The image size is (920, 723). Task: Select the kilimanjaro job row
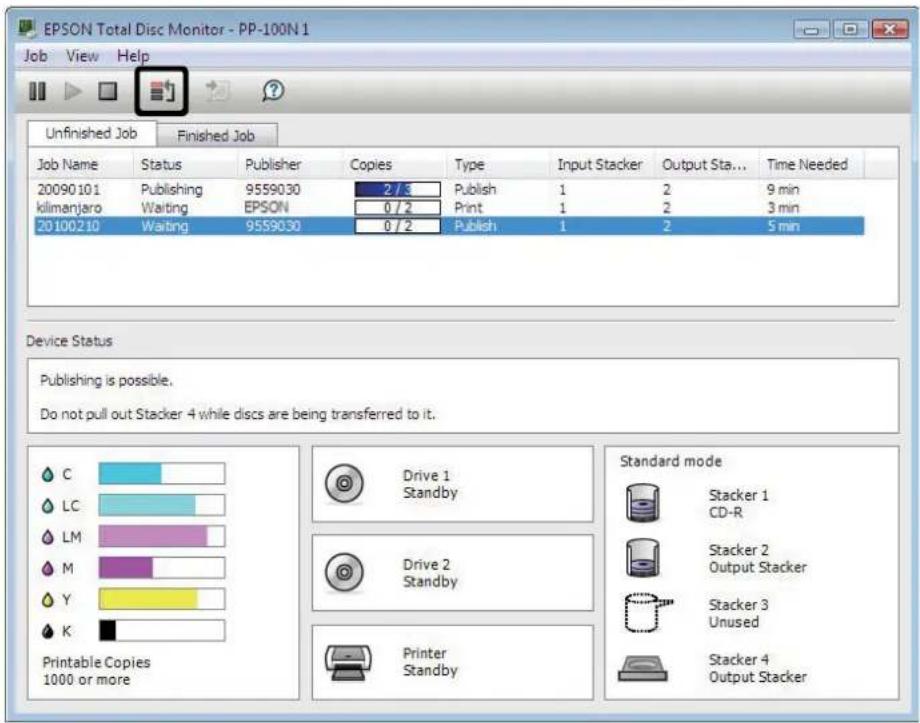[449, 208]
